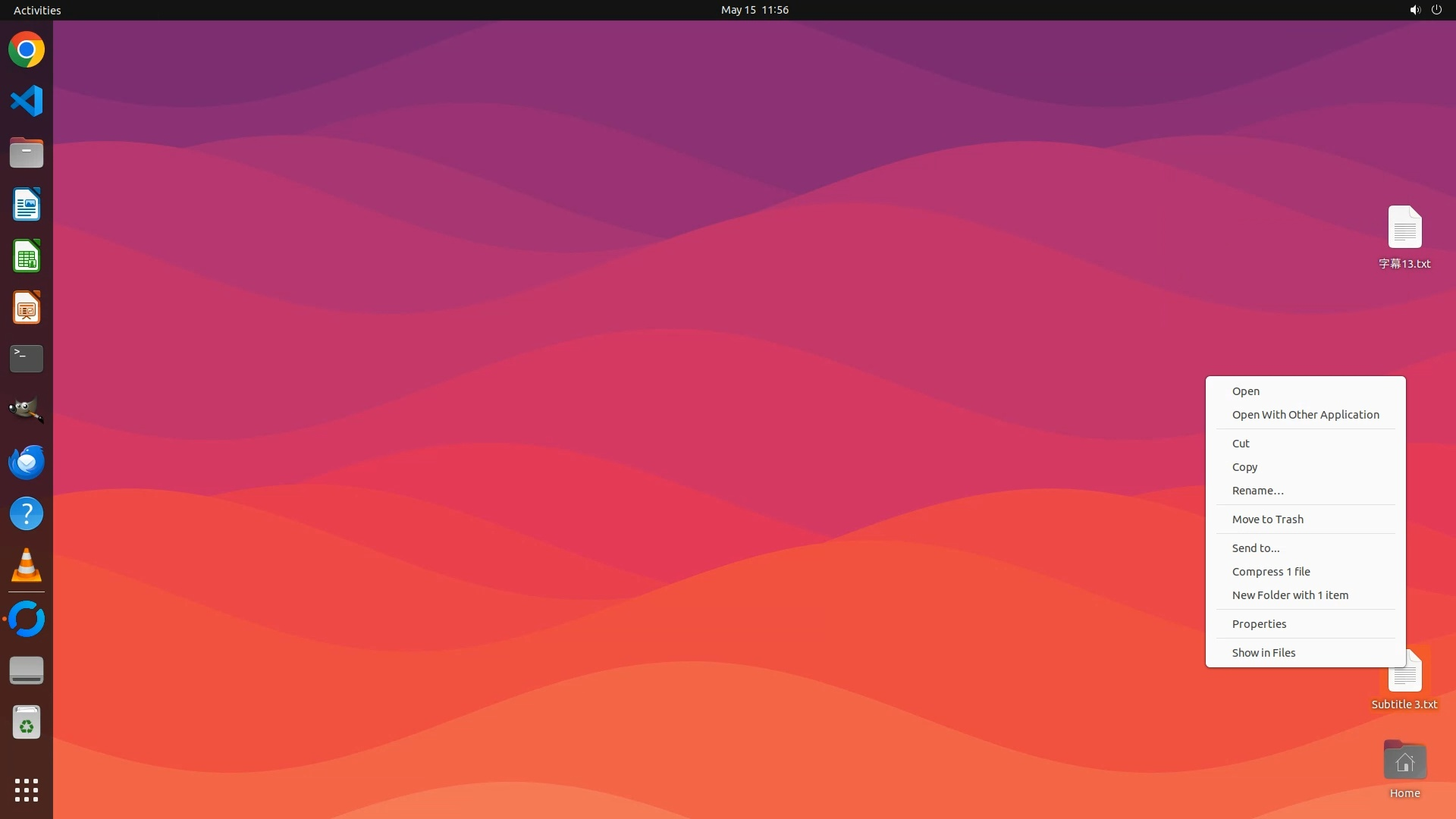Open VLC media player icon
This screenshot has height=819, width=1456.
point(27,565)
